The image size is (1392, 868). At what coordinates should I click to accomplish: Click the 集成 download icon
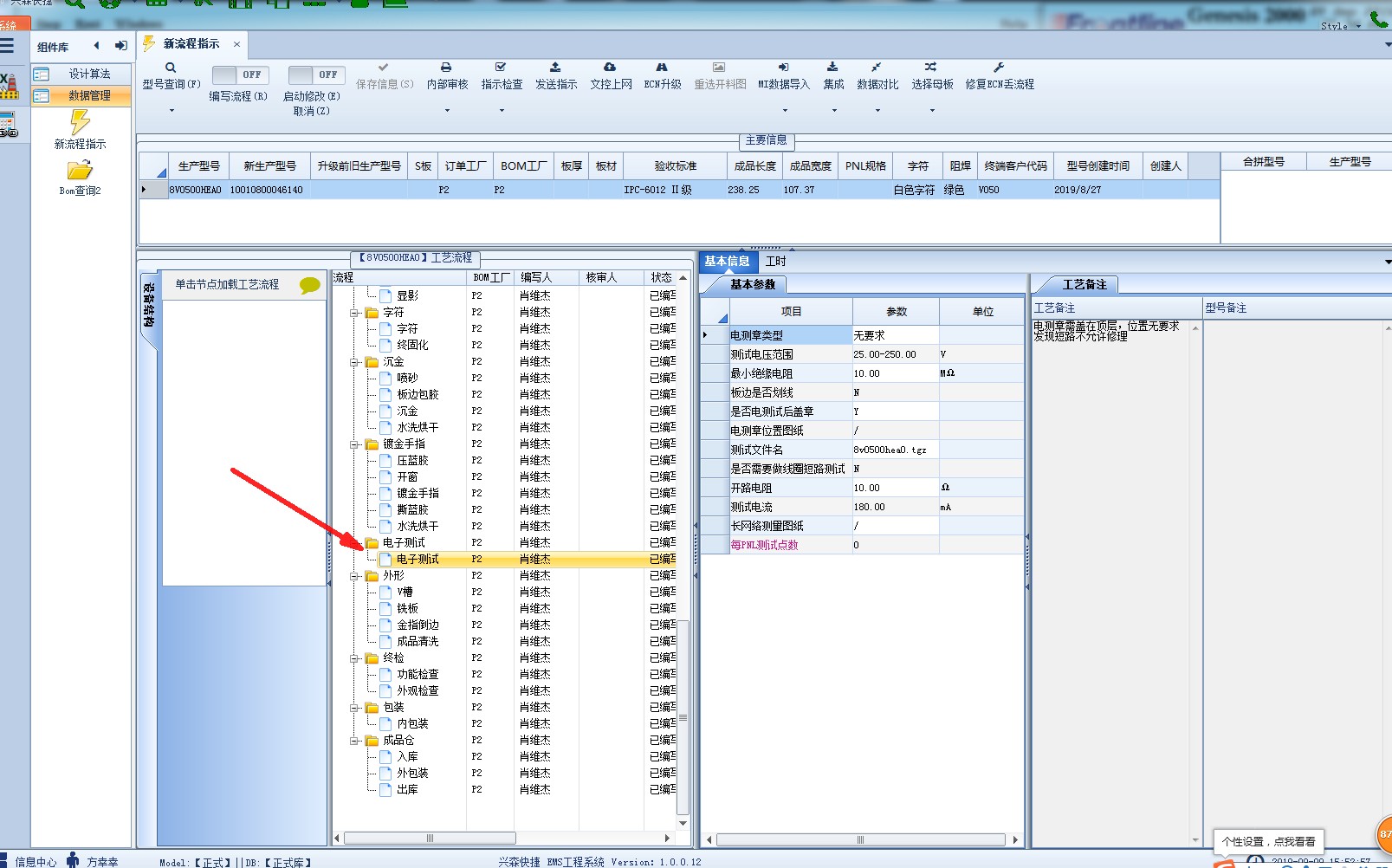[x=832, y=67]
